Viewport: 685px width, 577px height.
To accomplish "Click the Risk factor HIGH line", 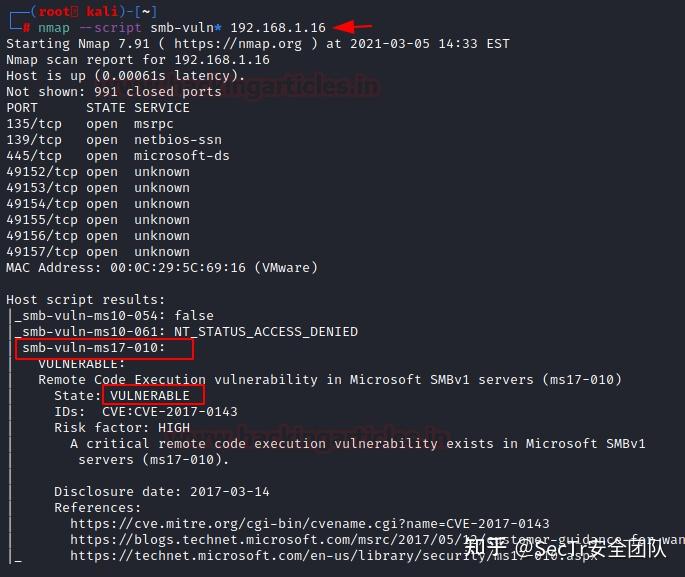I will (121, 428).
